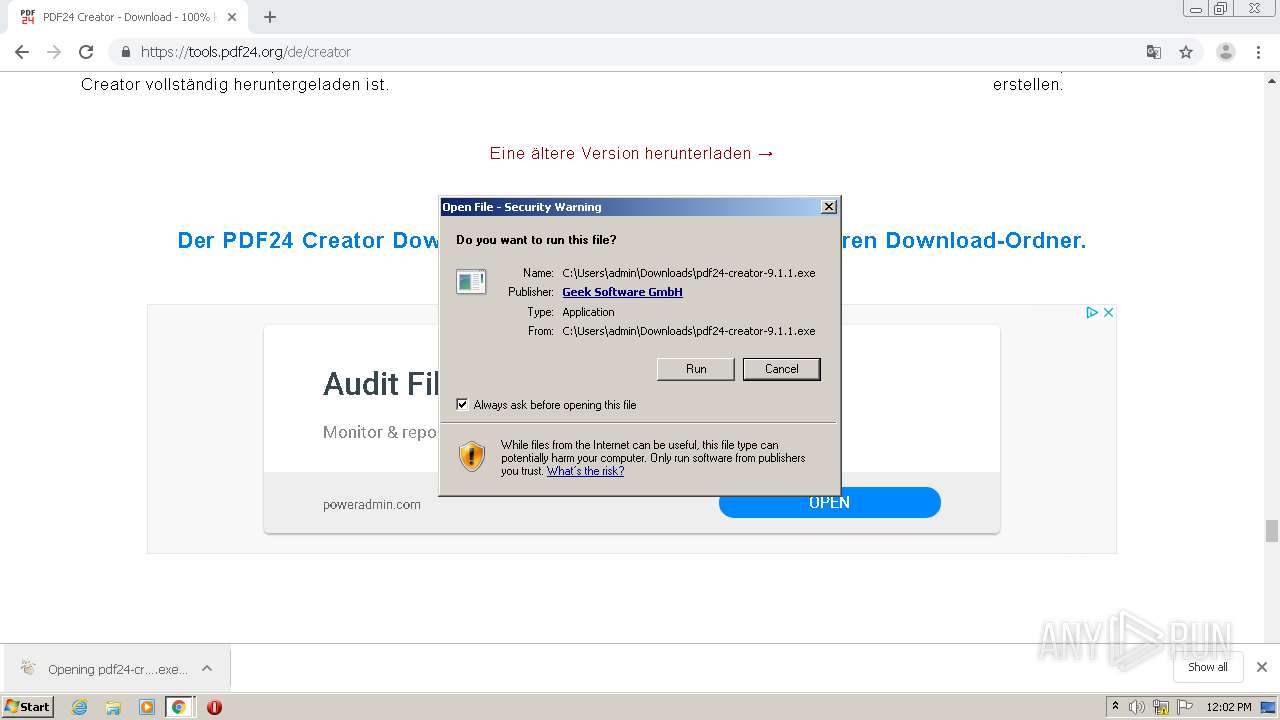Click the poweradmin.com ad text
Viewport: 1280px width, 720px height.
coord(372,504)
